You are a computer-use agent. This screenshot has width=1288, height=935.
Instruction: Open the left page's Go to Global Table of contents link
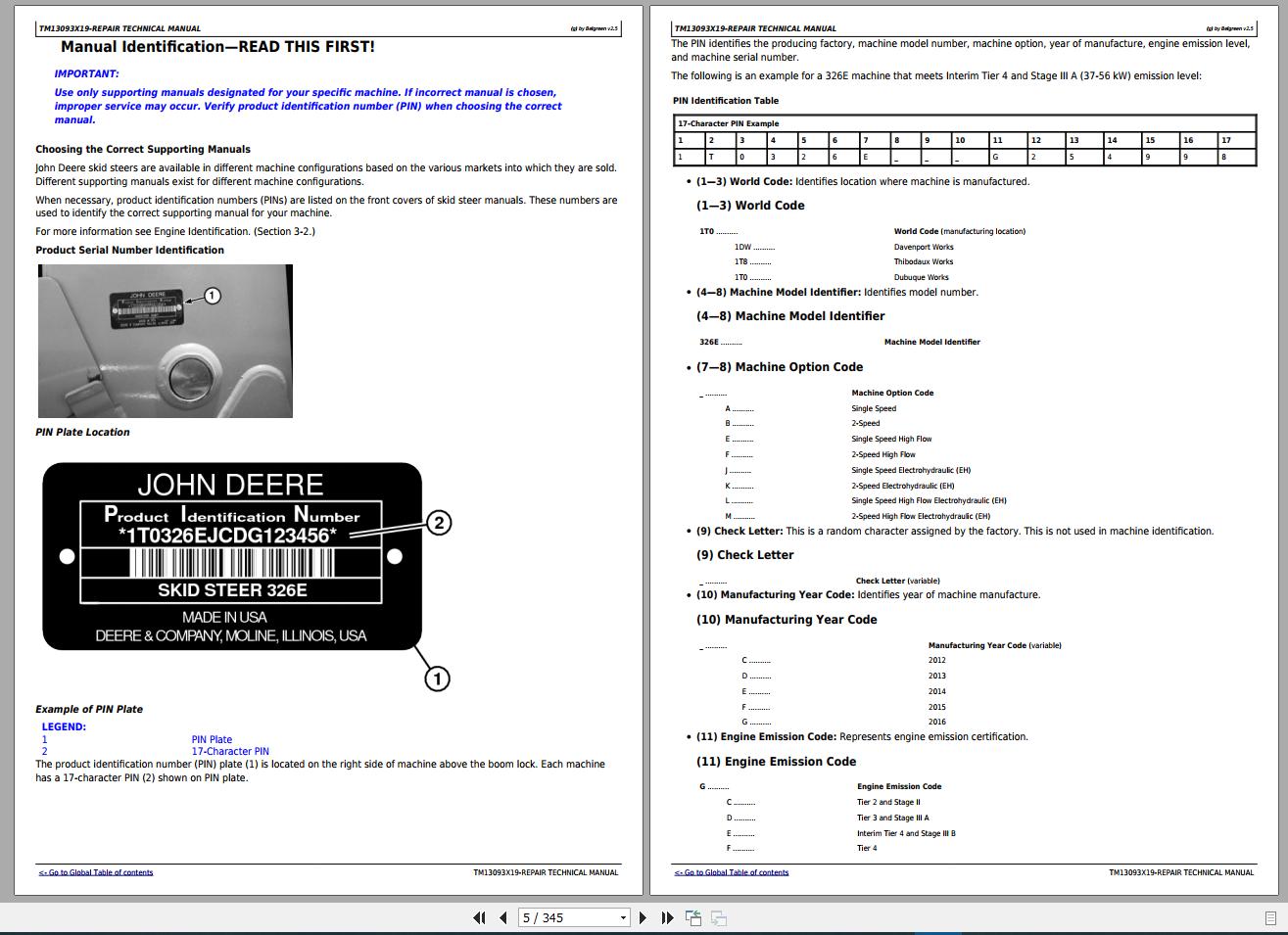(96, 872)
